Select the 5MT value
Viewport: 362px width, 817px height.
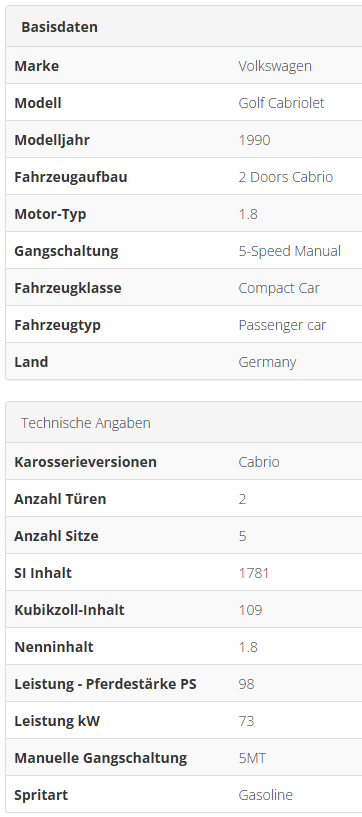pyautogui.click(x=252, y=758)
